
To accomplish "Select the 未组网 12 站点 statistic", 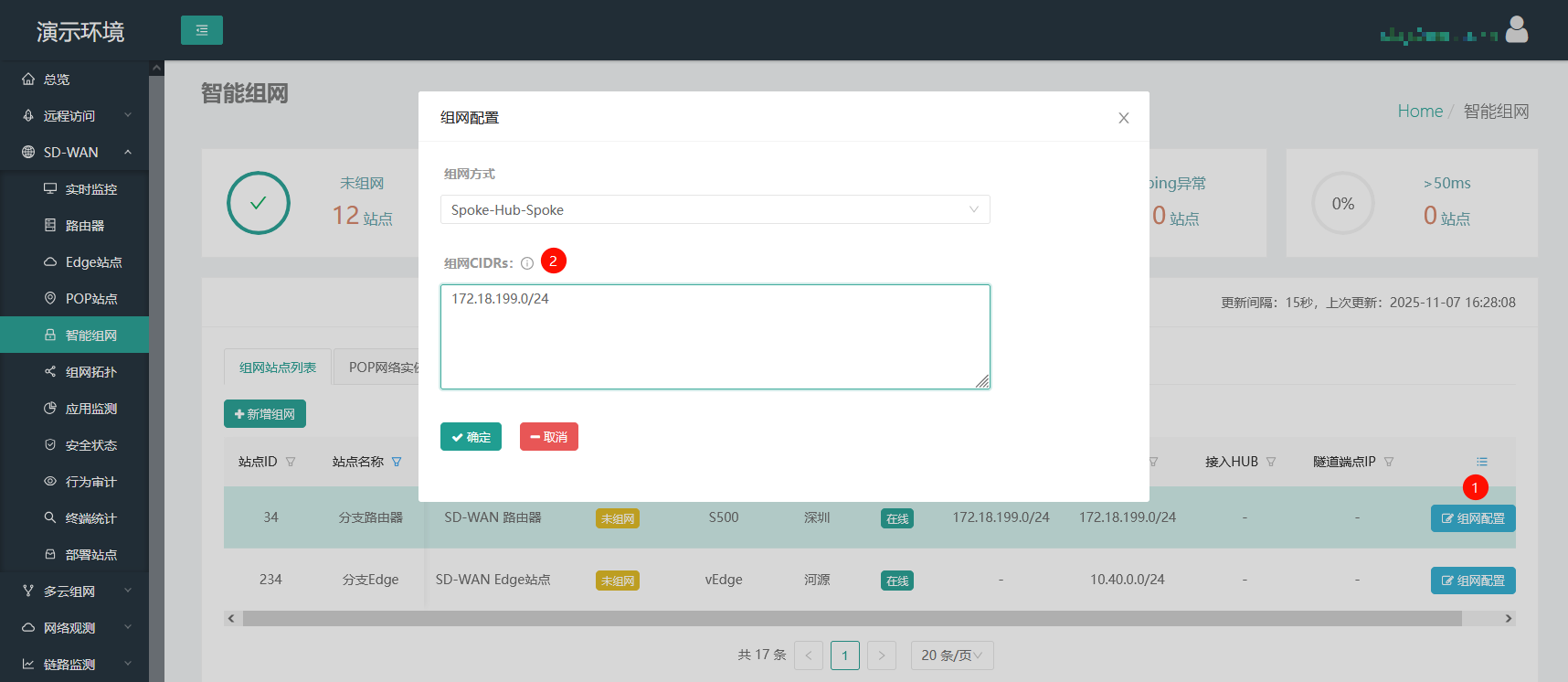I will (x=363, y=202).
